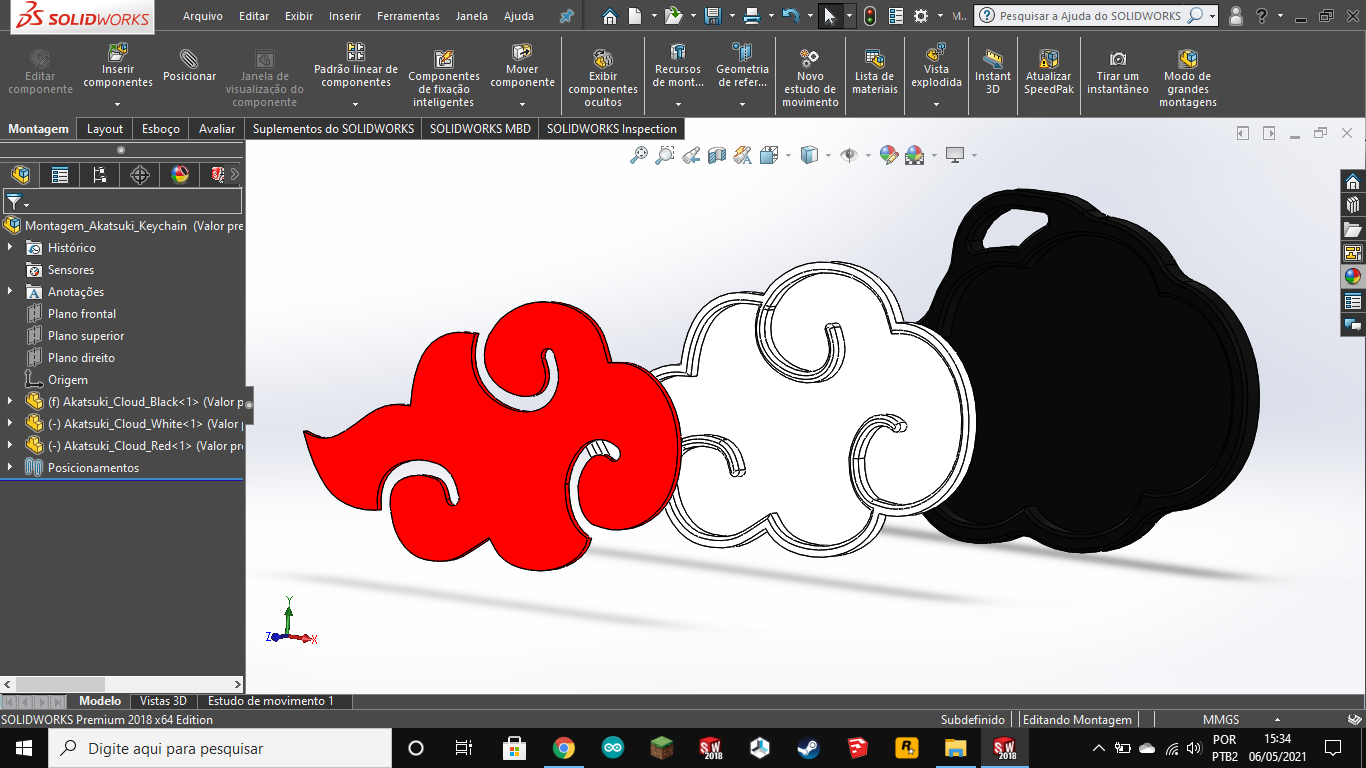The height and width of the screenshot is (768, 1366).
Task: Open the Ferramentas menu
Action: pos(408,16)
